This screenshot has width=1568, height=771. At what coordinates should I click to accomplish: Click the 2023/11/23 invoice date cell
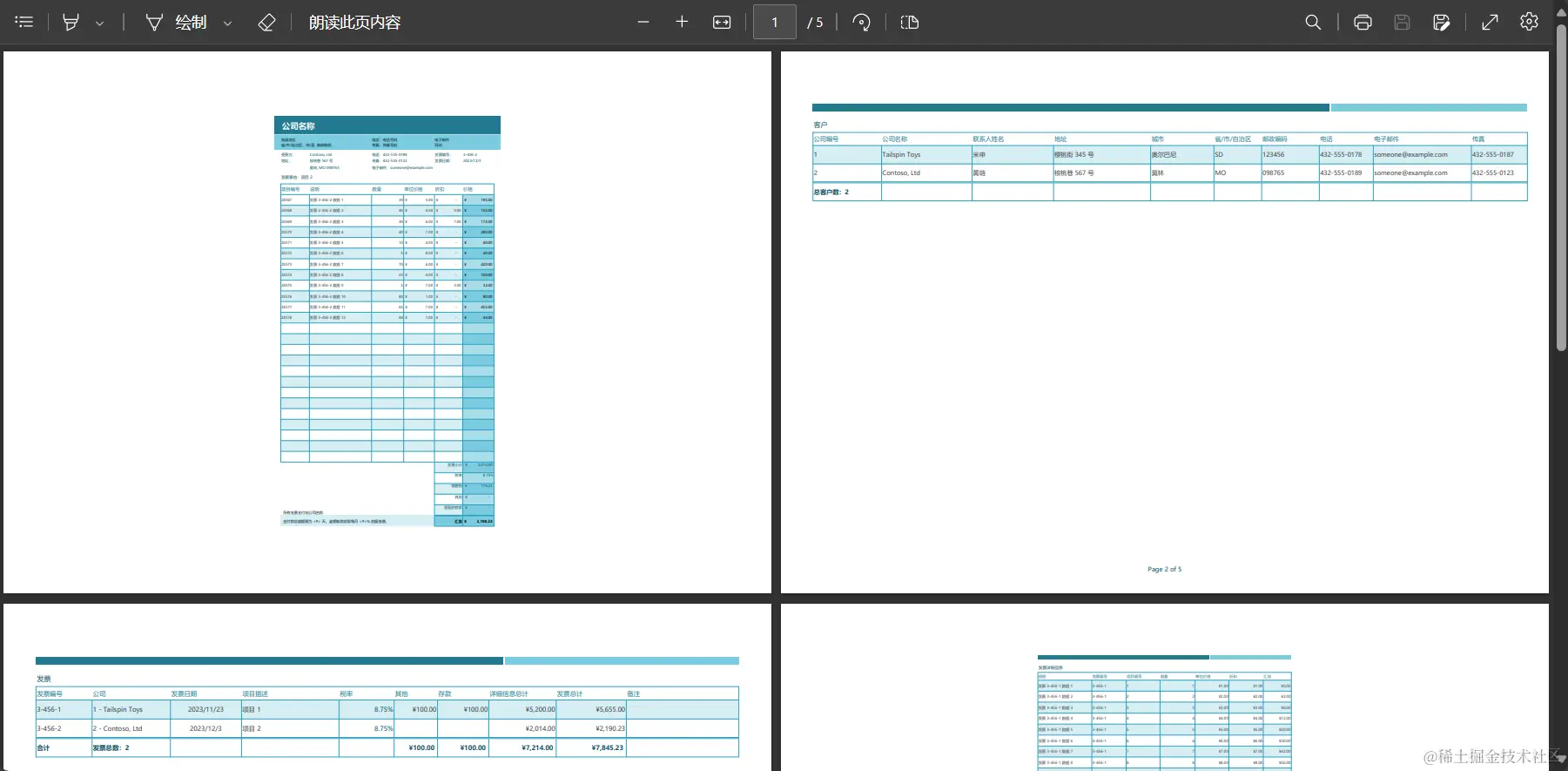[205, 709]
